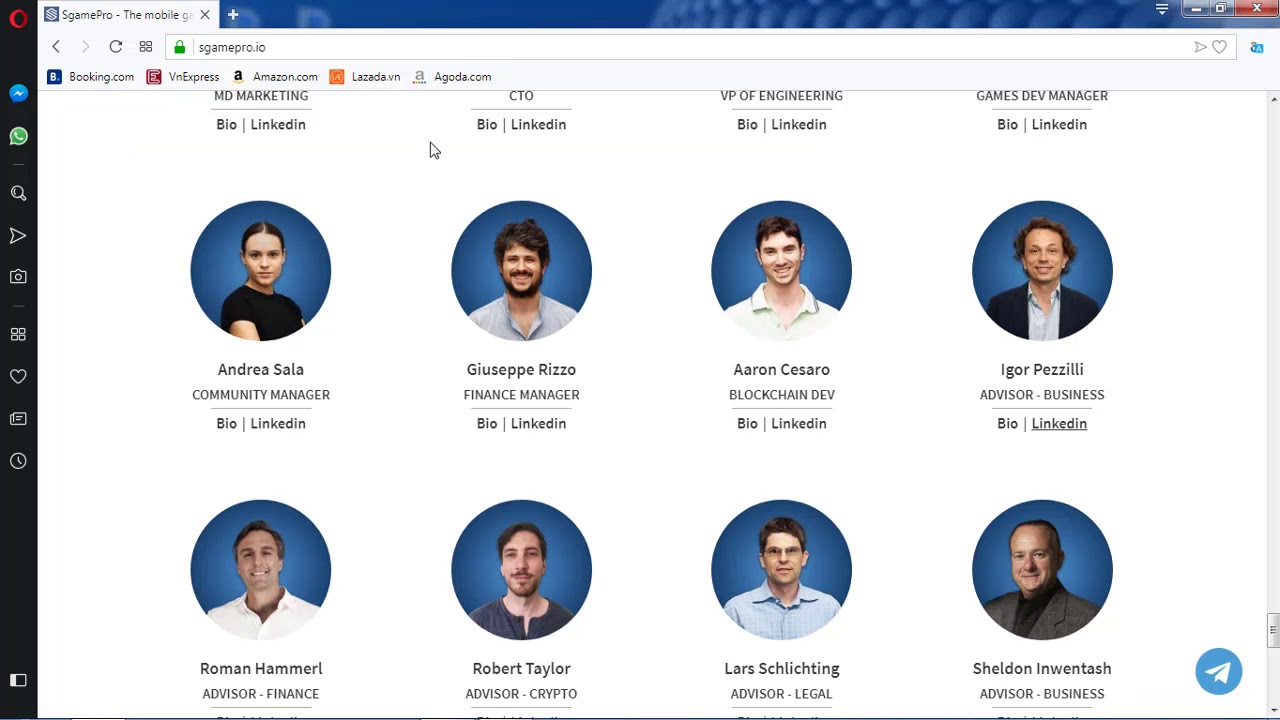
Task: Open Agoda.com bookmark
Action: [452, 77]
